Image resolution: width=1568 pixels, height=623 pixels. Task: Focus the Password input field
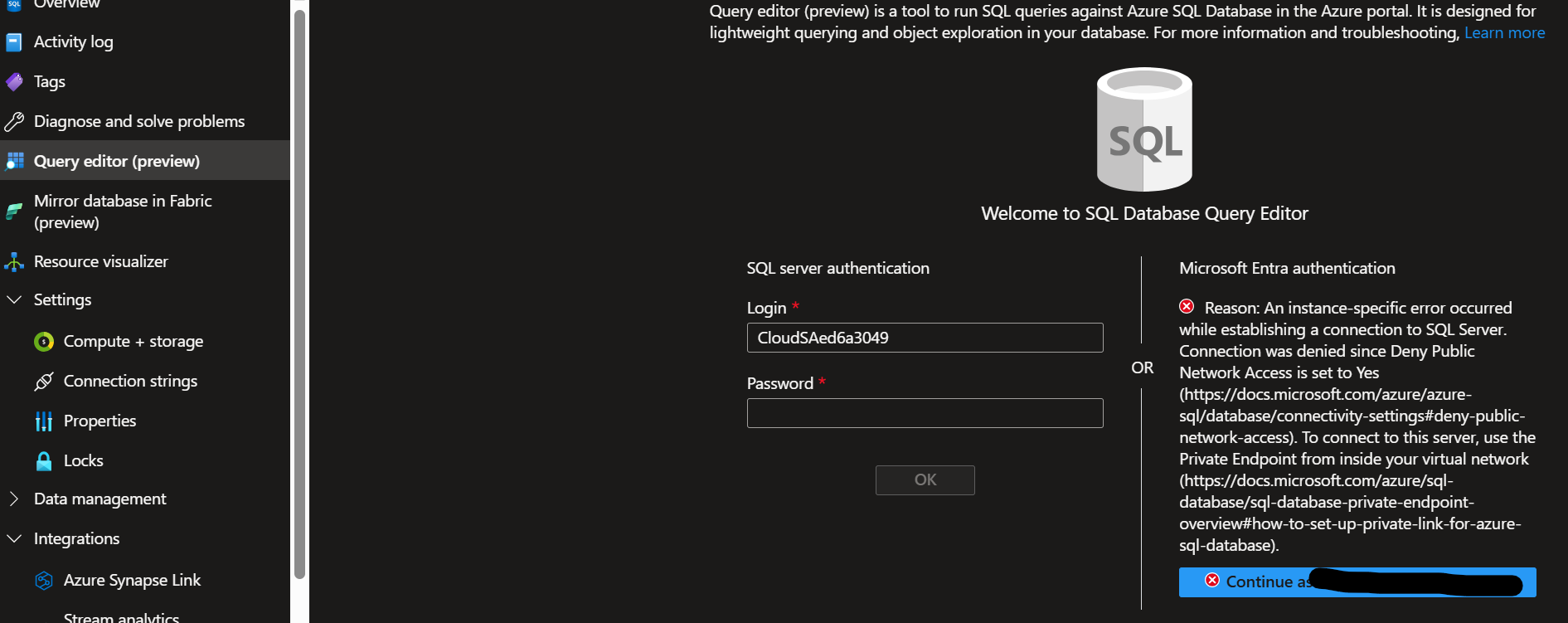[925, 413]
